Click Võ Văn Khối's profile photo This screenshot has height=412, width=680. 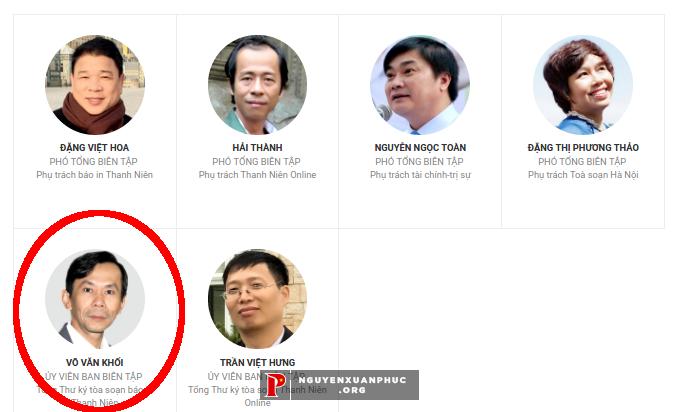[x=95, y=299]
